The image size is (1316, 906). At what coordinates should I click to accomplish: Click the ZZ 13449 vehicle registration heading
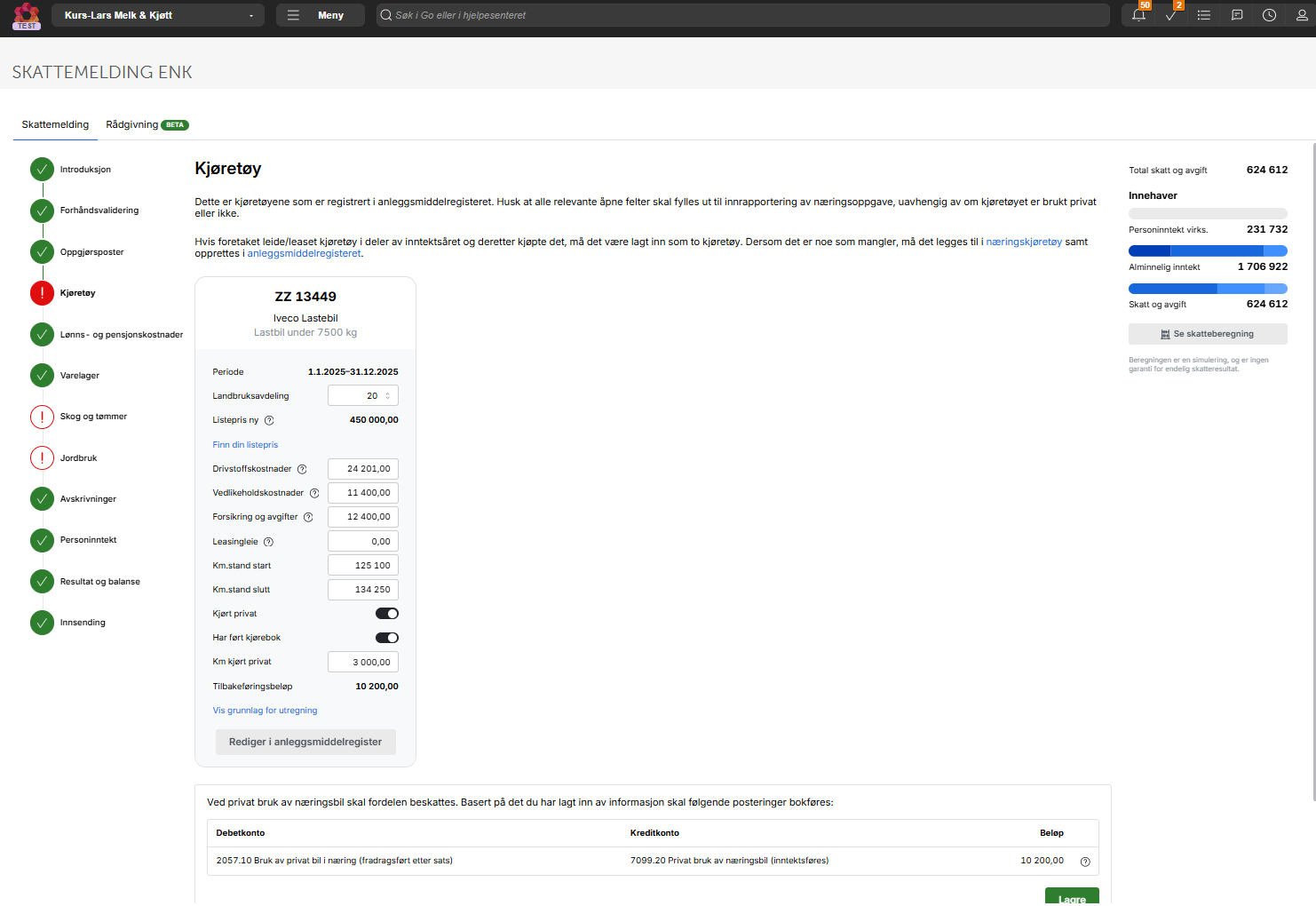click(305, 297)
